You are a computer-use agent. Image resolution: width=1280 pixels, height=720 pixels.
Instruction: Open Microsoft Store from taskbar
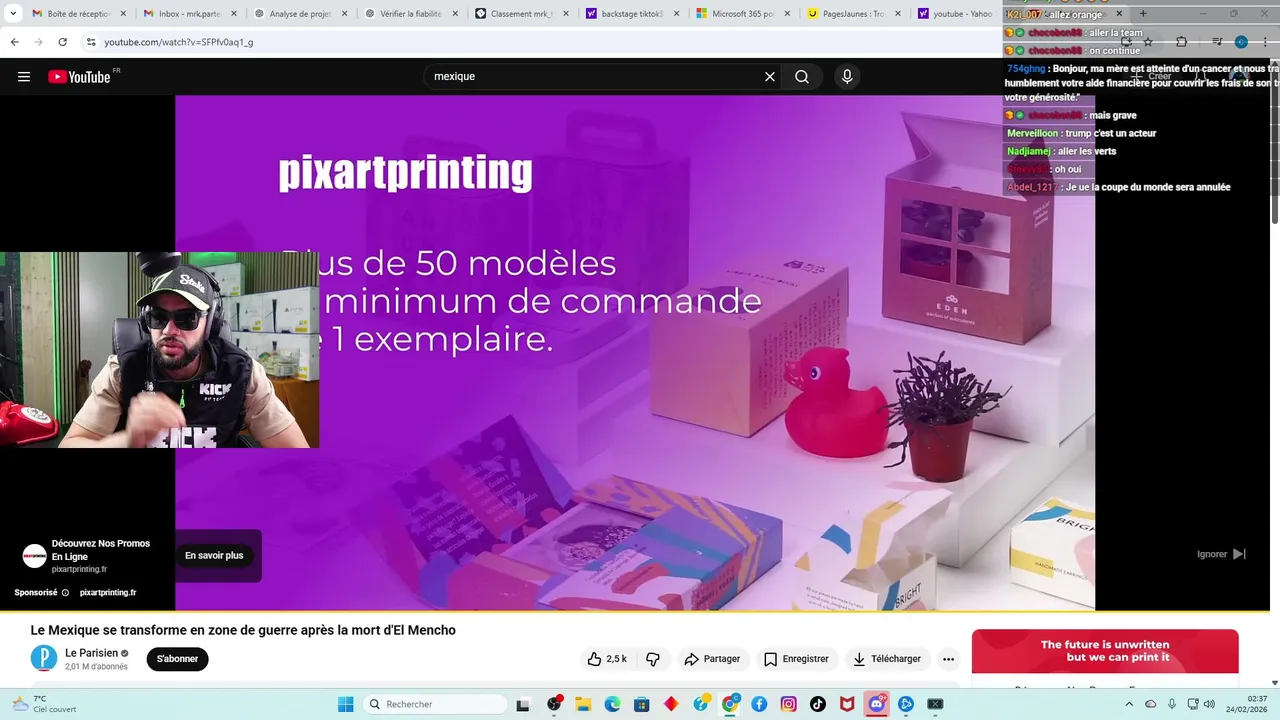click(642, 704)
